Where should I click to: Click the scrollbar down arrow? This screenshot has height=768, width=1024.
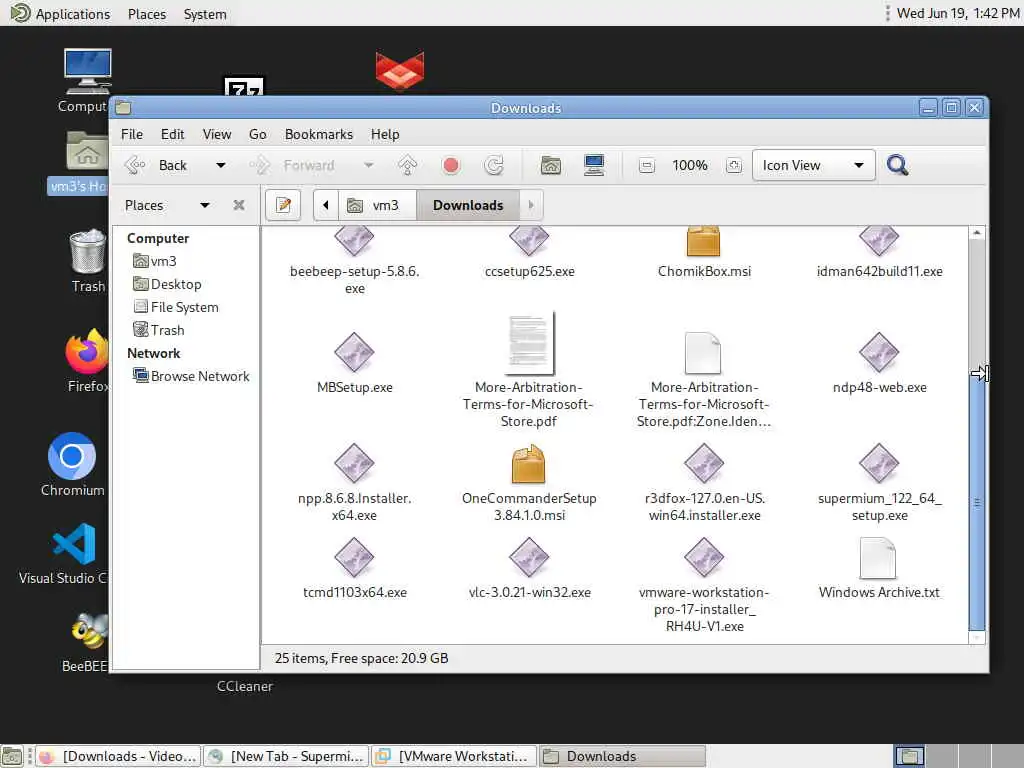pos(977,637)
